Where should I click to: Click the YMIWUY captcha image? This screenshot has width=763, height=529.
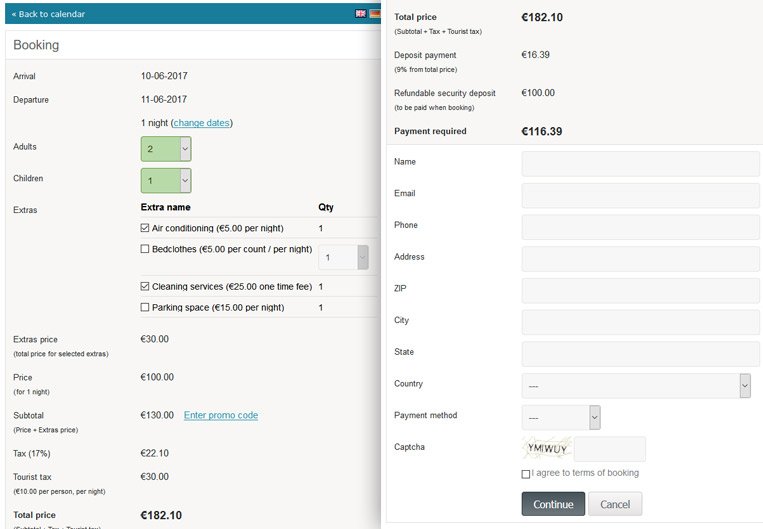click(x=547, y=449)
